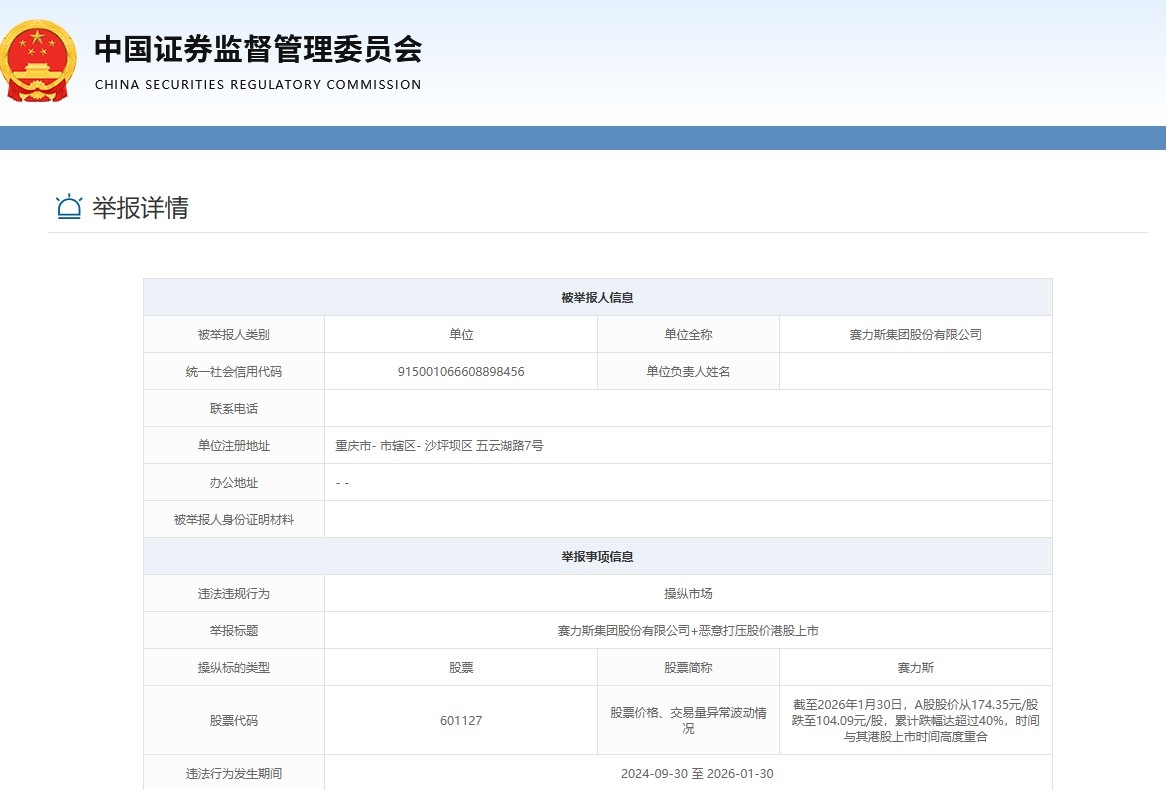The image size is (1166, 790).
Task: Click the 股票 value under 操纵标的类型
Action: coord(461,668)
